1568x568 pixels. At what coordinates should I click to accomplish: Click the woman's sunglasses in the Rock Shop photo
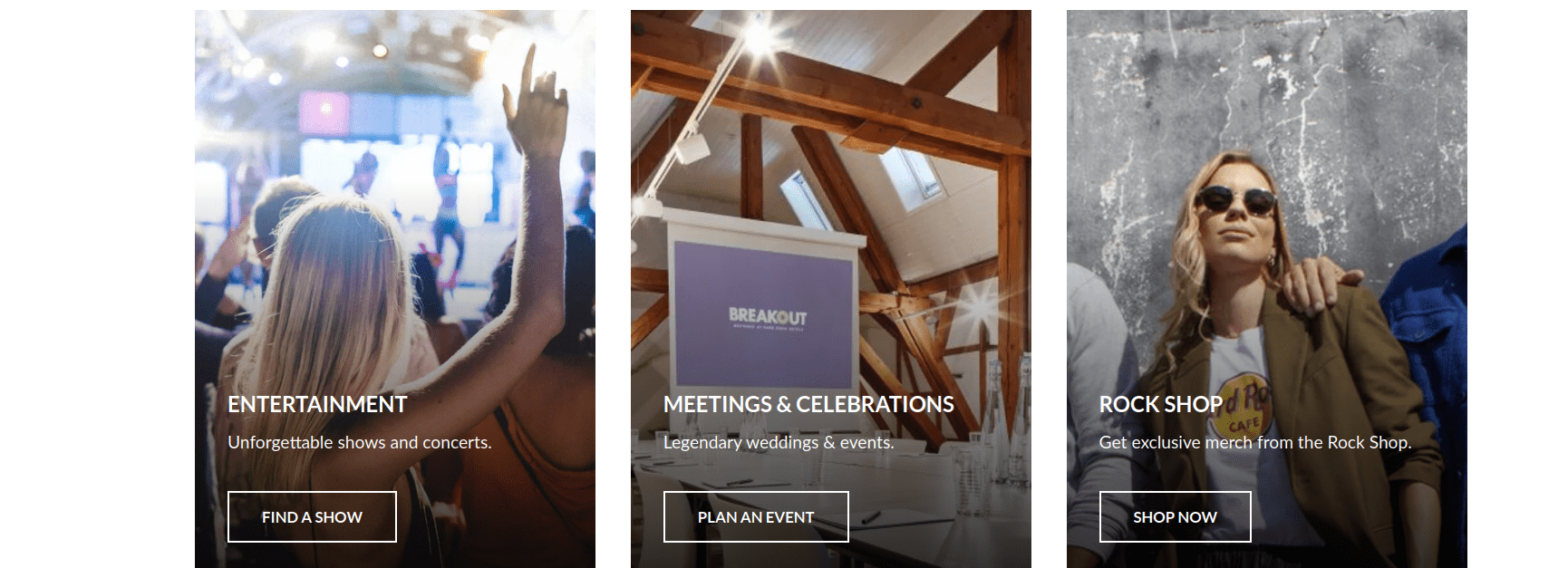tap(1235, 199)
